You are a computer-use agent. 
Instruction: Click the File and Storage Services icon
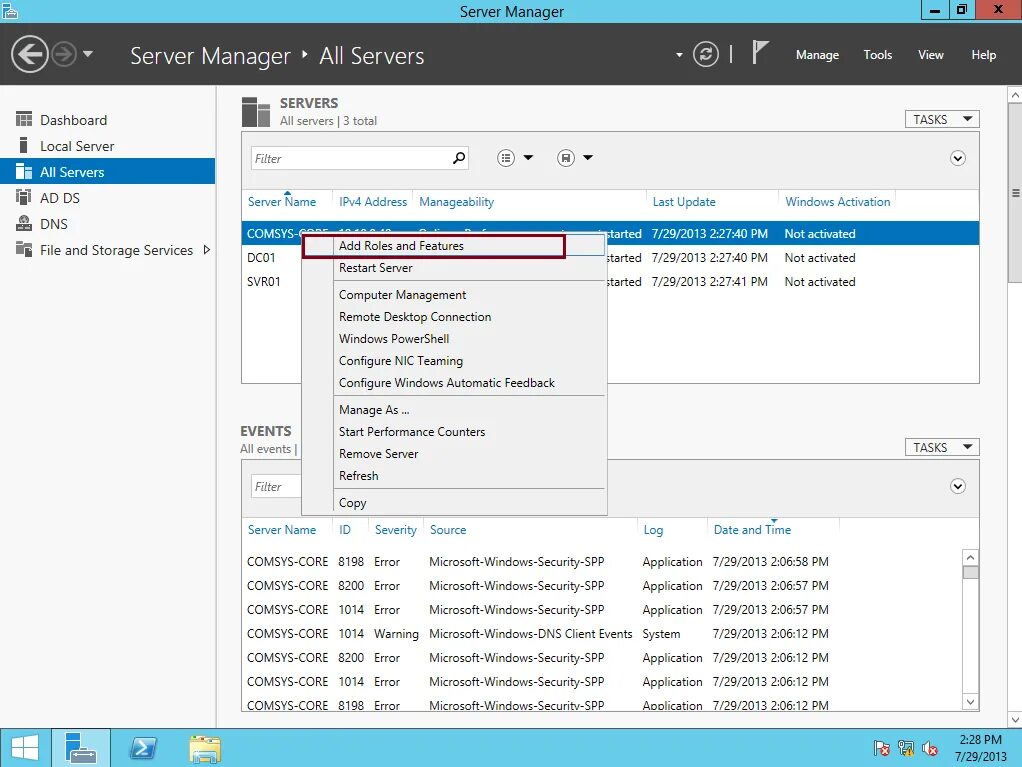(x=23, y=250)
